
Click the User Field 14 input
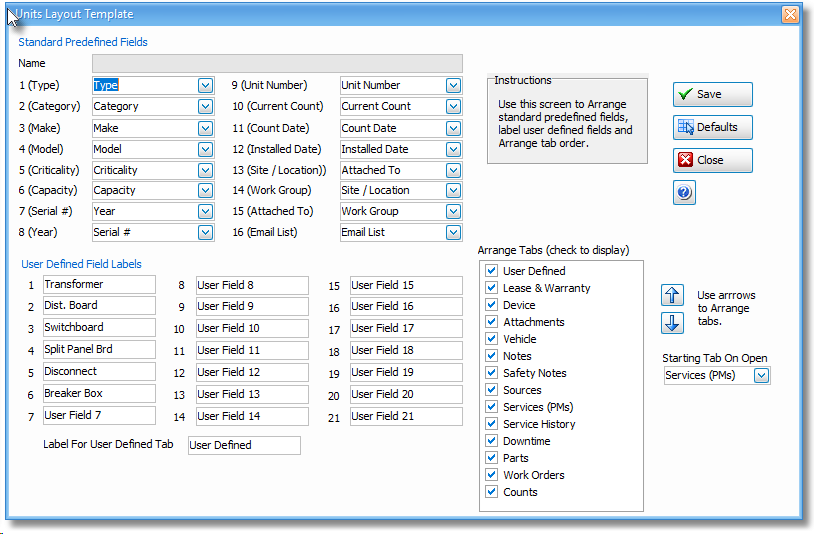(x=252, y=416)
